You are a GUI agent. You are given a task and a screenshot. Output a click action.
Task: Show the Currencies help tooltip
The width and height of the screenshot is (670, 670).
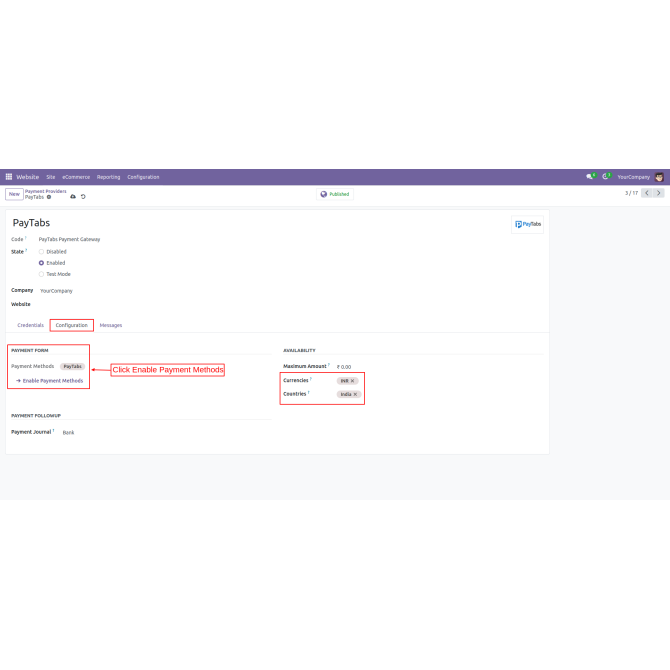[311, 379]
